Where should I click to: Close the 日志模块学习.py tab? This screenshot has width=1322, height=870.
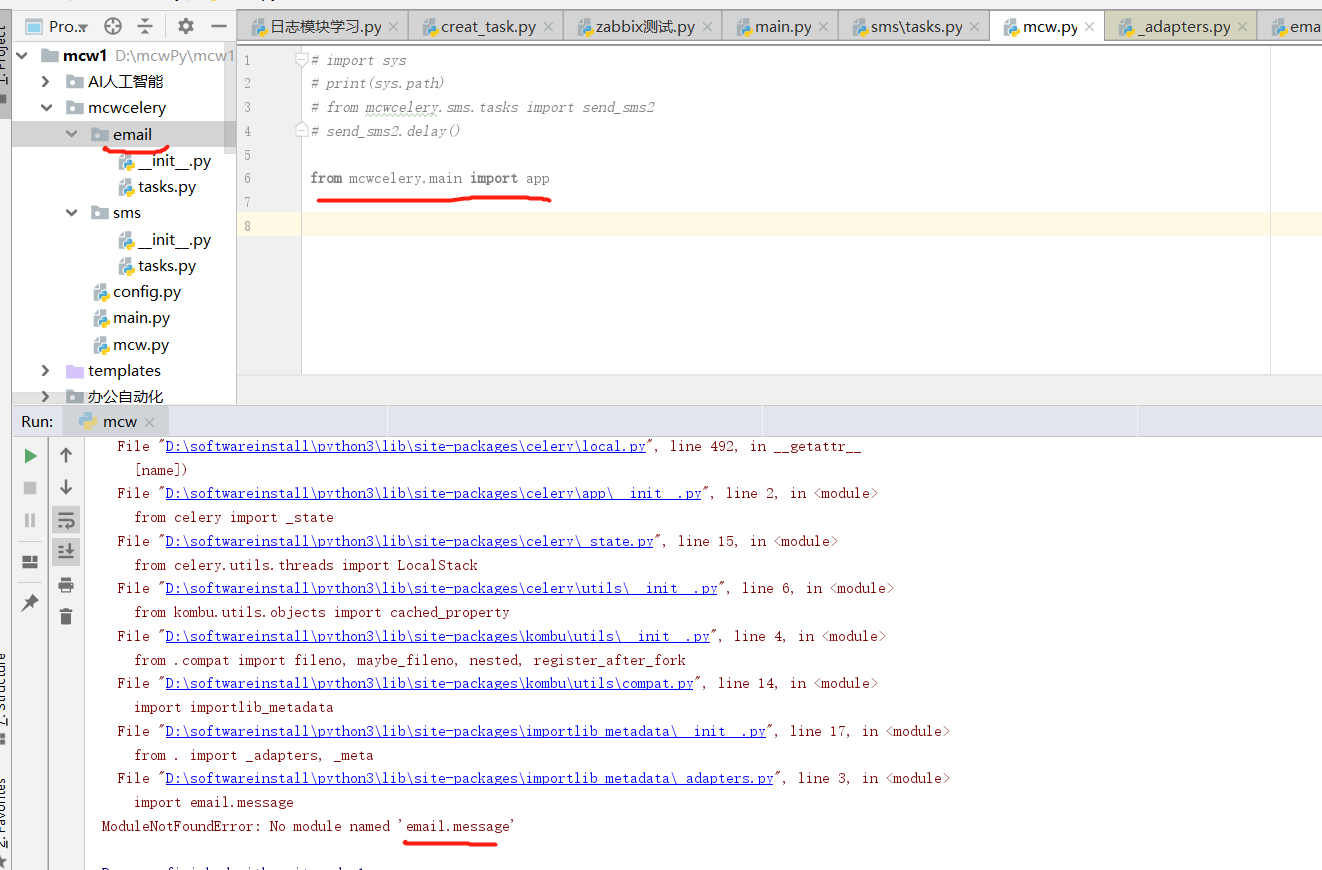393,28
